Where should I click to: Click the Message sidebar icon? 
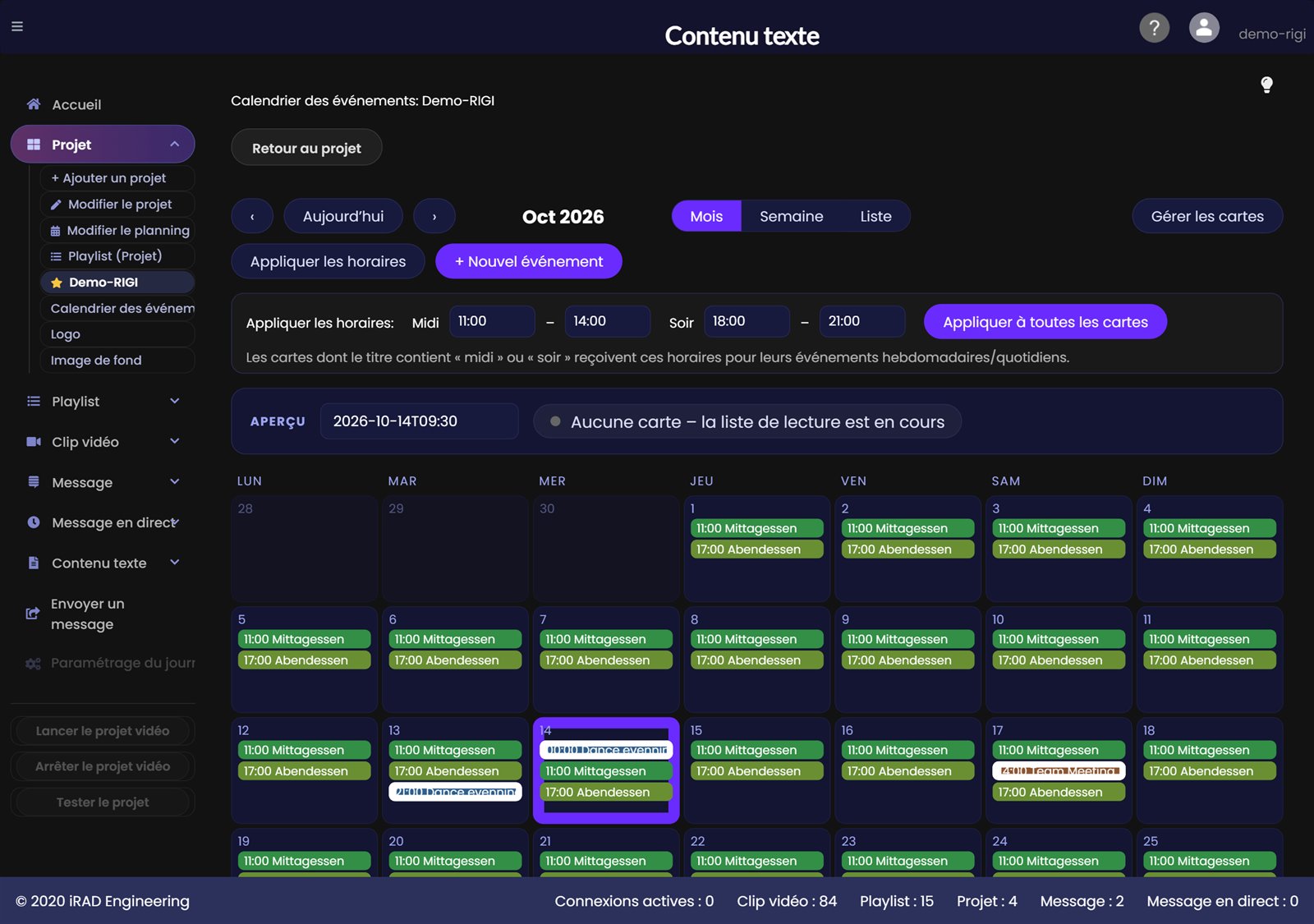(x=34, y=482)
